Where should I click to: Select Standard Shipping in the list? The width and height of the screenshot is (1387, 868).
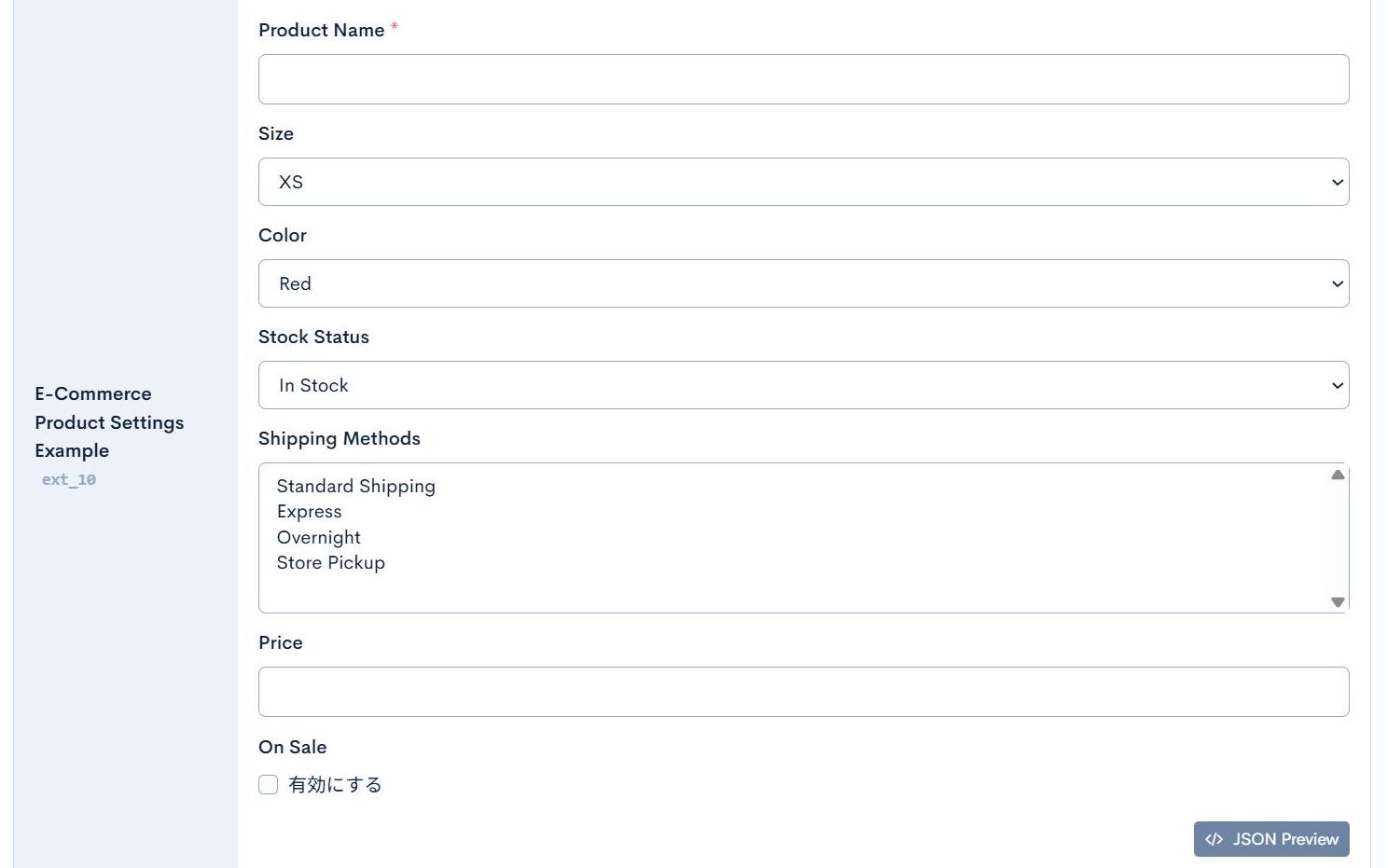[356, 487]
